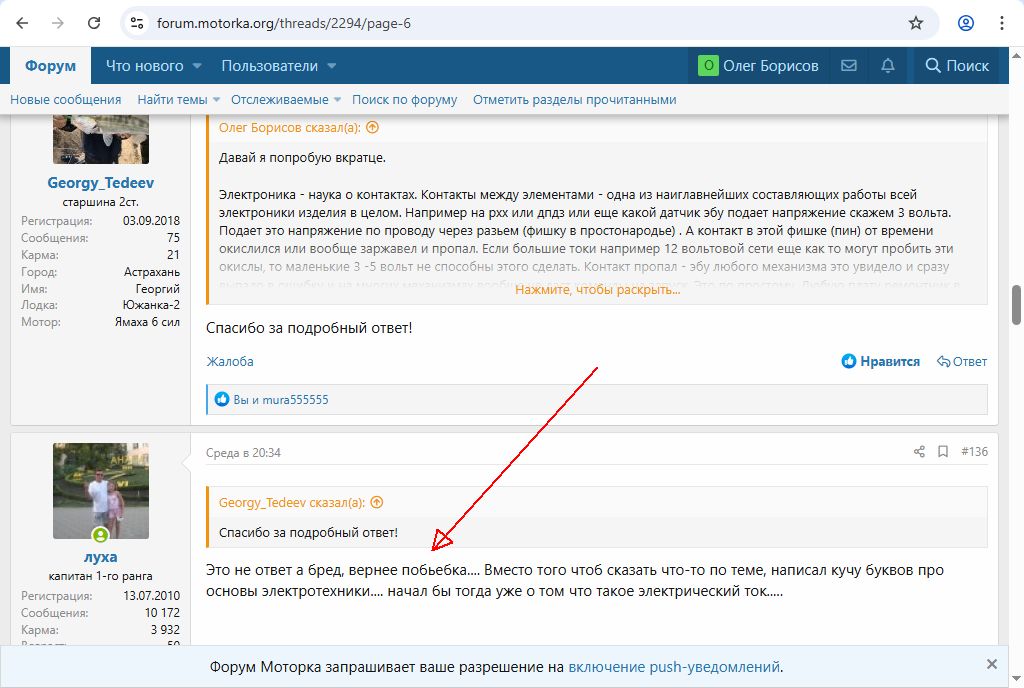Viewport: 1024px width, 688px height.
Task: Open the inbox envelope icon
Action: click(849, 66)
